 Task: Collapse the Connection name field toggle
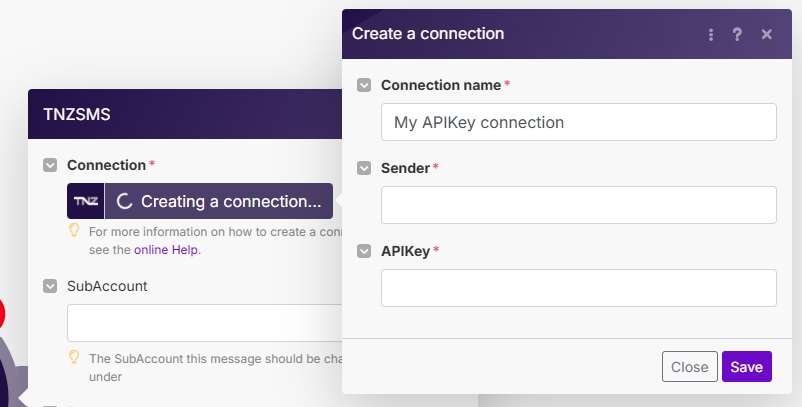click(x=364, y=85)
